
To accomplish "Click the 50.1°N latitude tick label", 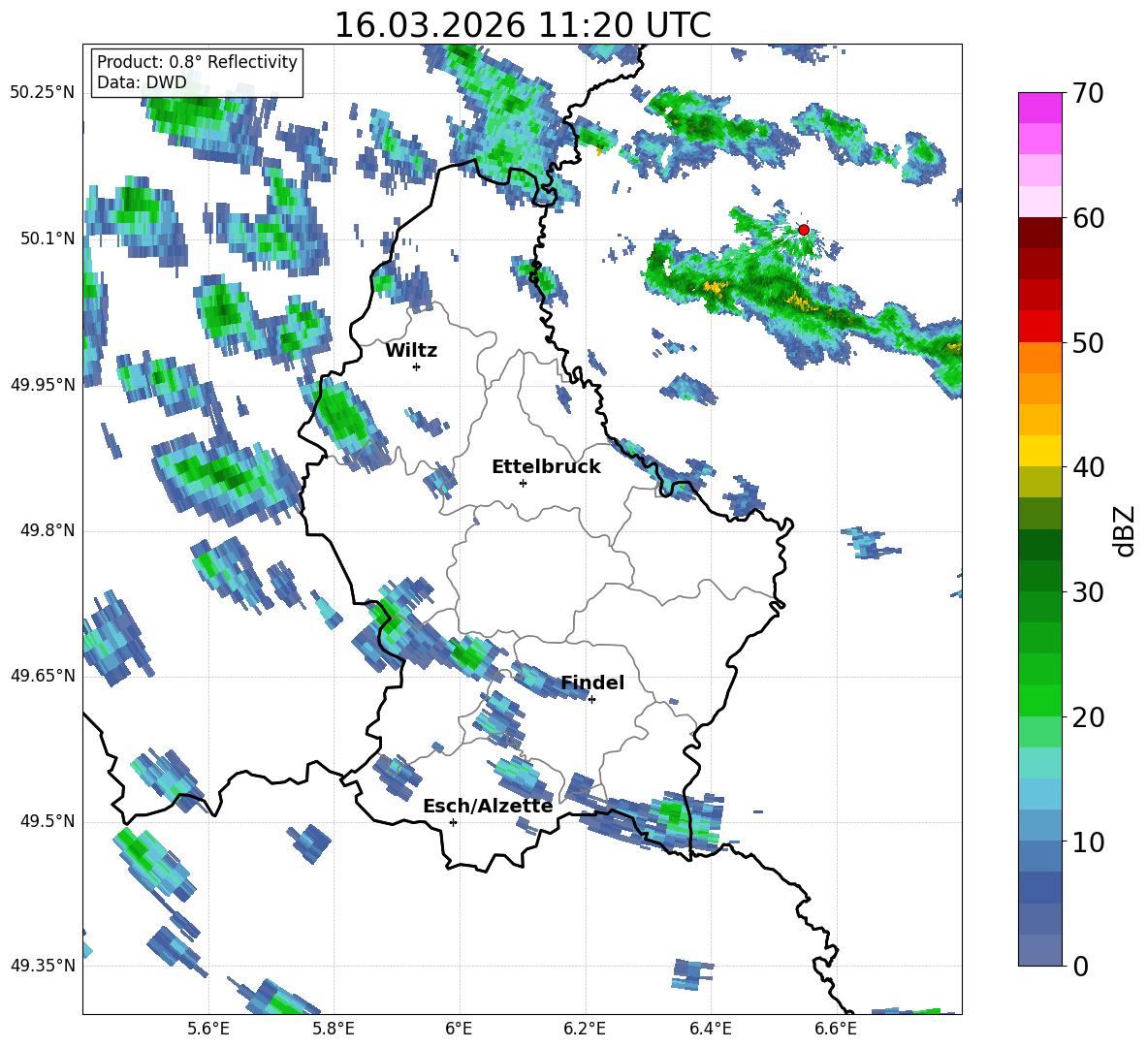I will pos(48,238).
